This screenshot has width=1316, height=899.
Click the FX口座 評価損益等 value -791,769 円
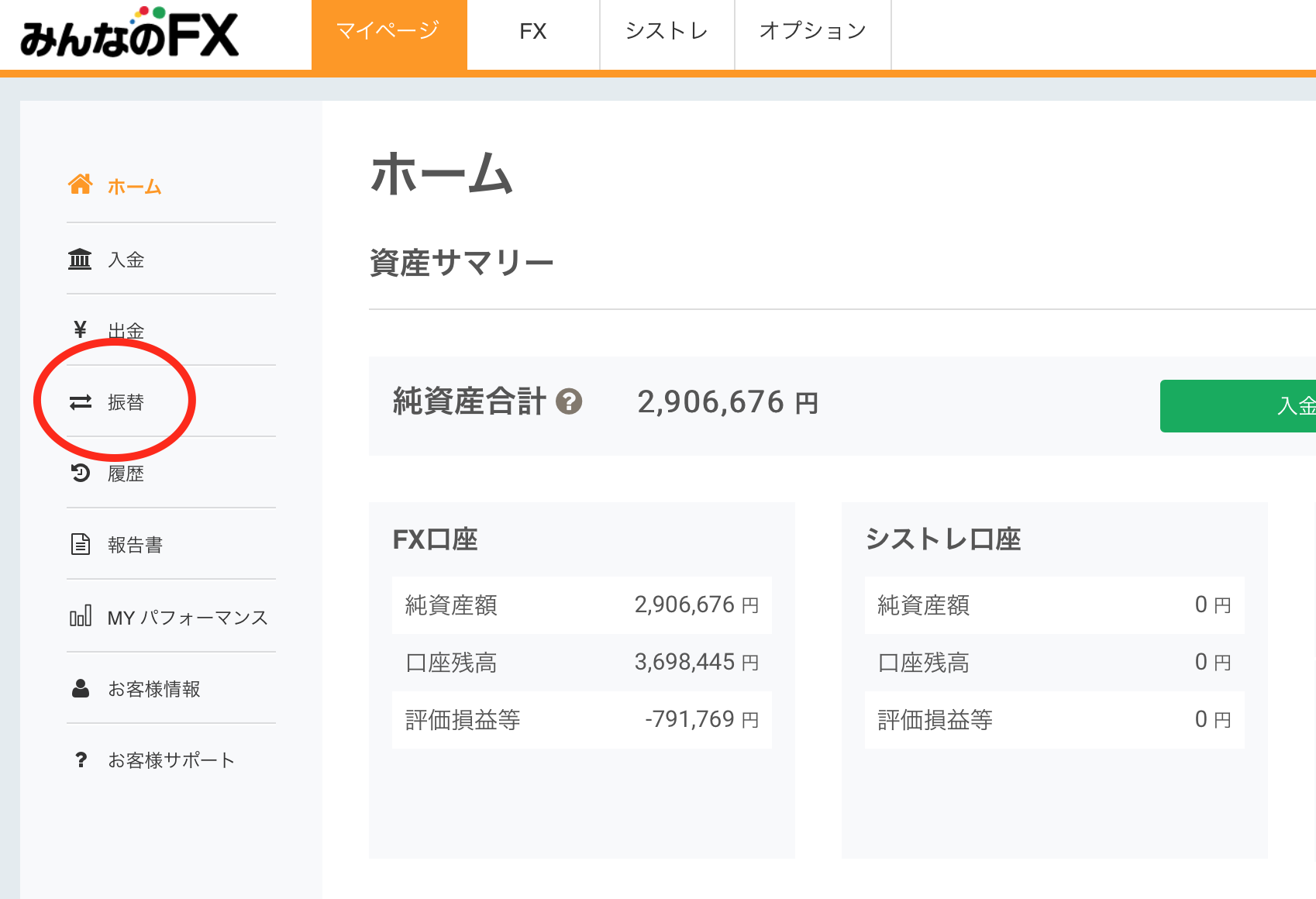pos(701,719)
